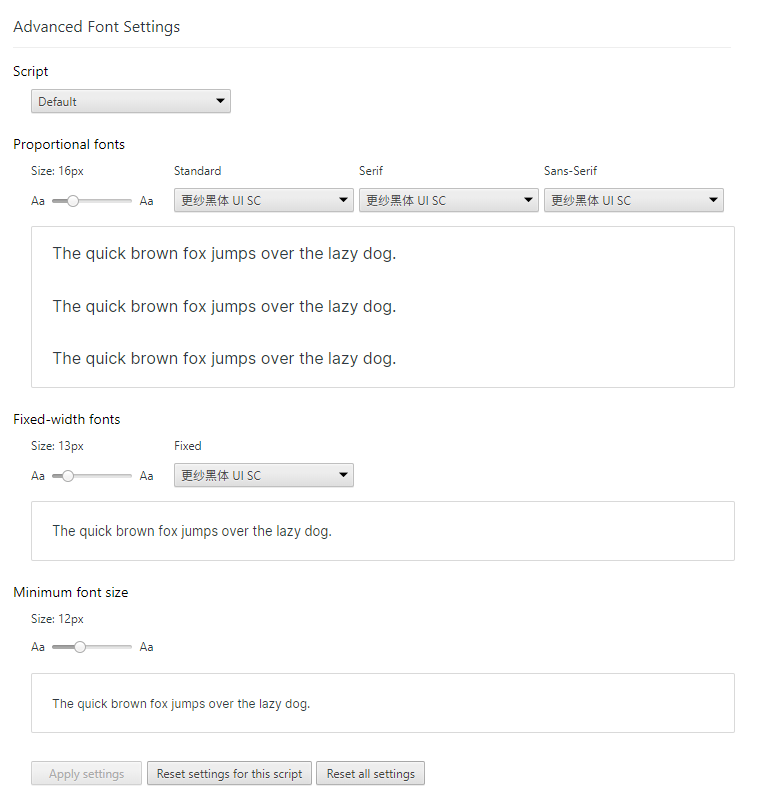
Task: Click the minimum font size preview box
Action: [x=382, y=703]
